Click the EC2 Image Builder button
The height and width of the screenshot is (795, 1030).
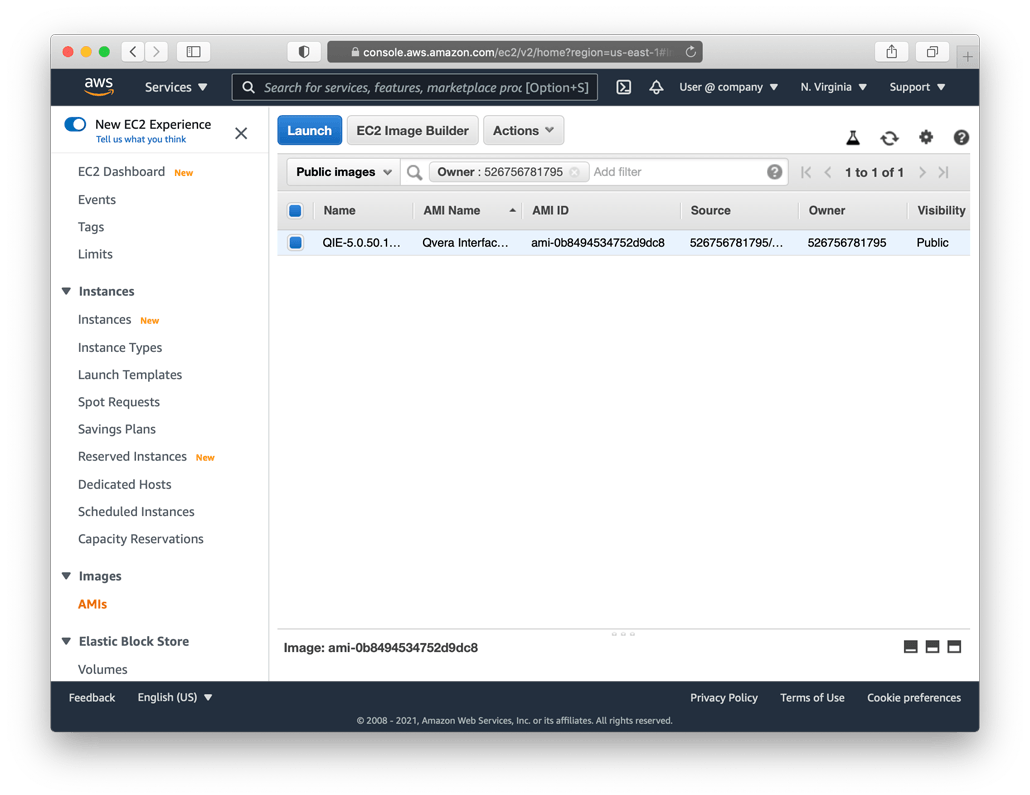413,130
